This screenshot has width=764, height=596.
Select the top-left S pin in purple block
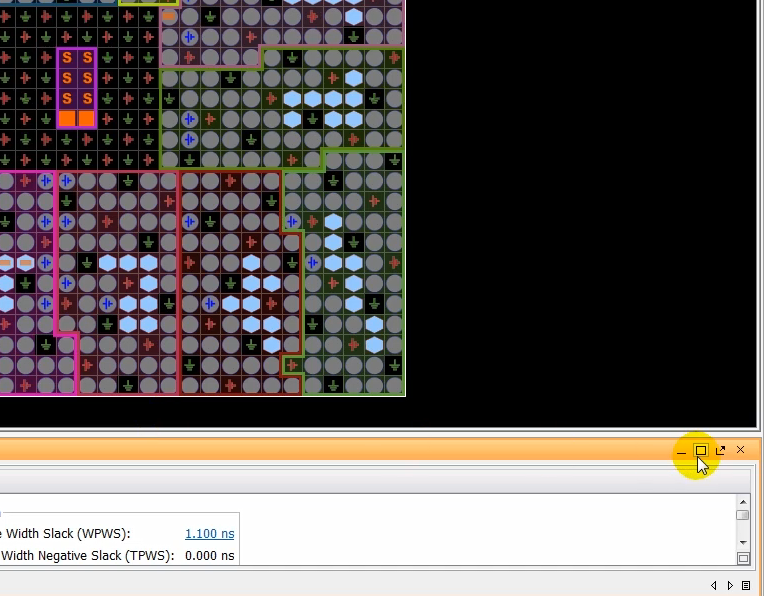[x=67, y=58]
